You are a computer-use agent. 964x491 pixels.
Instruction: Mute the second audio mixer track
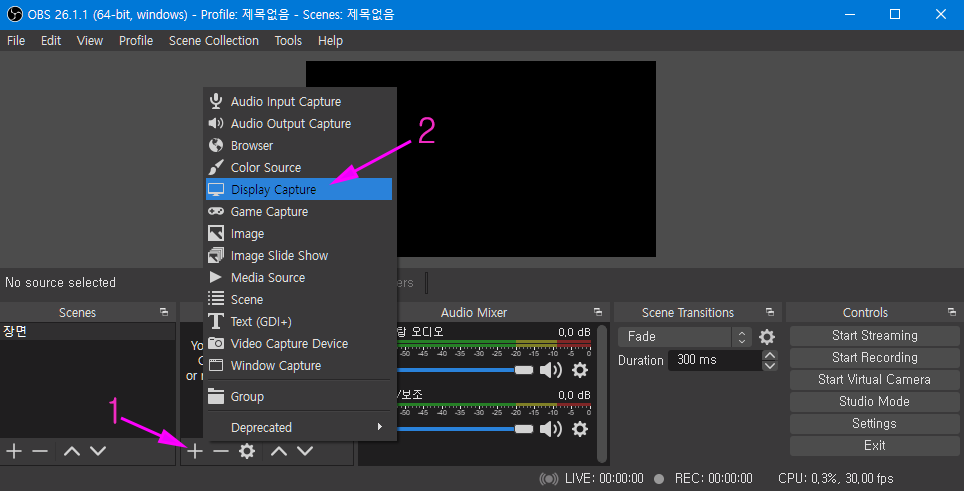551,428
